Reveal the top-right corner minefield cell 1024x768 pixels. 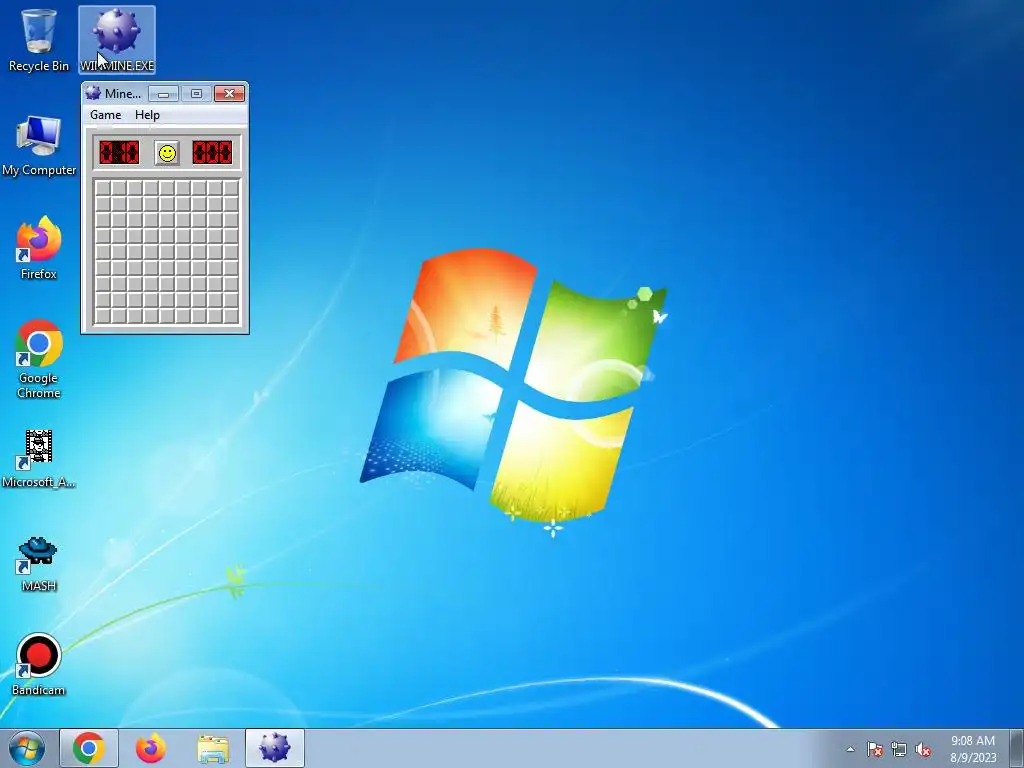(x=231, y=188)
